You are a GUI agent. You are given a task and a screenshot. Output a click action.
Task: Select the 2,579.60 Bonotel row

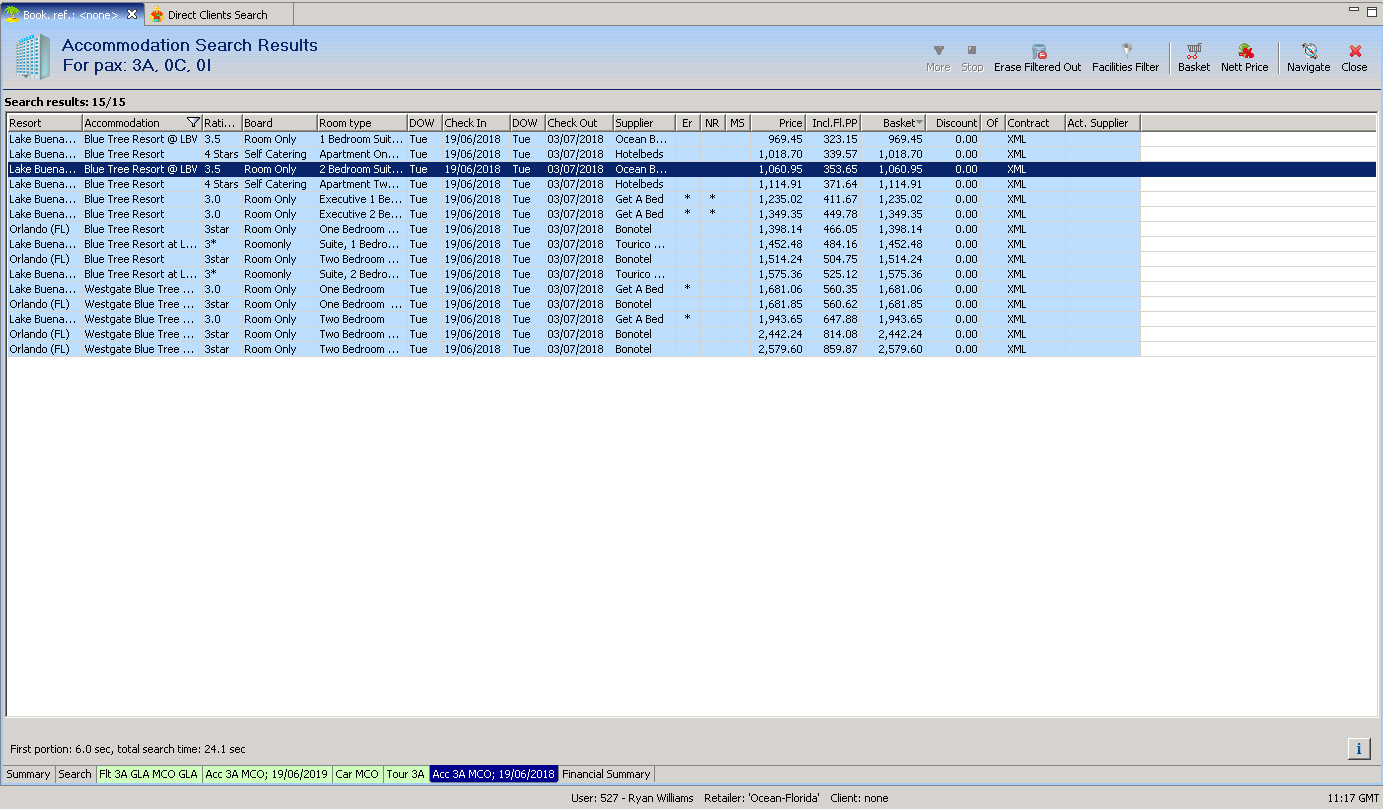click(640, 349)
